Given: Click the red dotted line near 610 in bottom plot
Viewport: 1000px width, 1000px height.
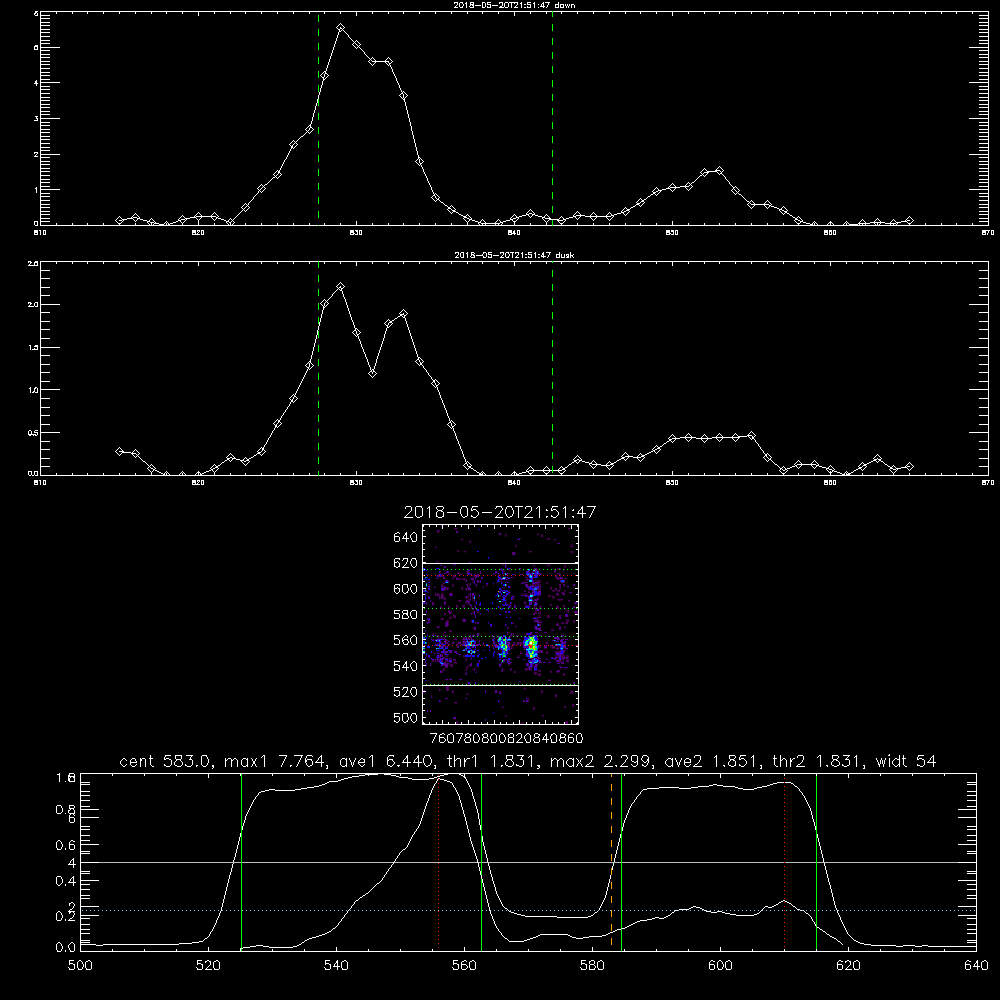Looking at the screenshot, I should pyautogui.click(x=784, y=861).
